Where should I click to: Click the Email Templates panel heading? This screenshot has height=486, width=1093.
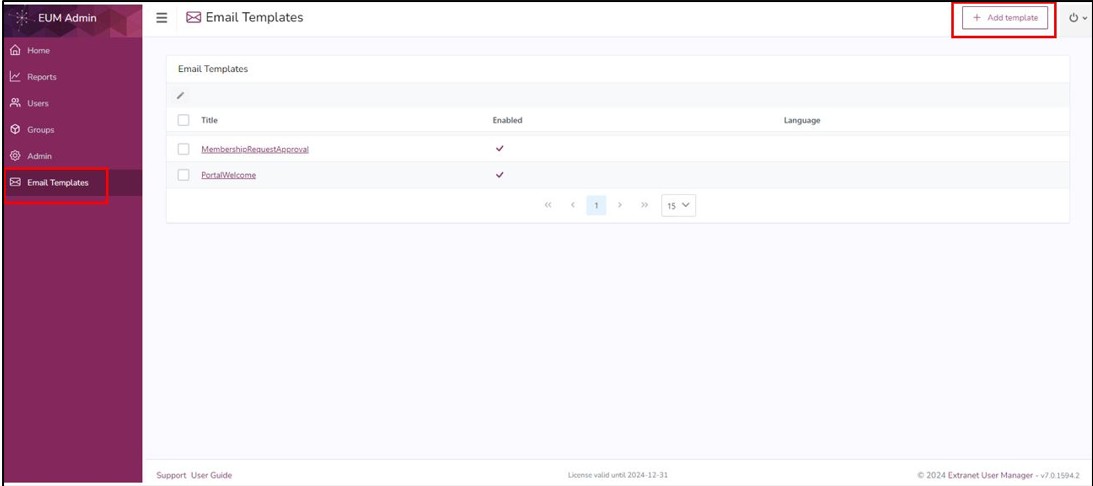tap(213, 69)
